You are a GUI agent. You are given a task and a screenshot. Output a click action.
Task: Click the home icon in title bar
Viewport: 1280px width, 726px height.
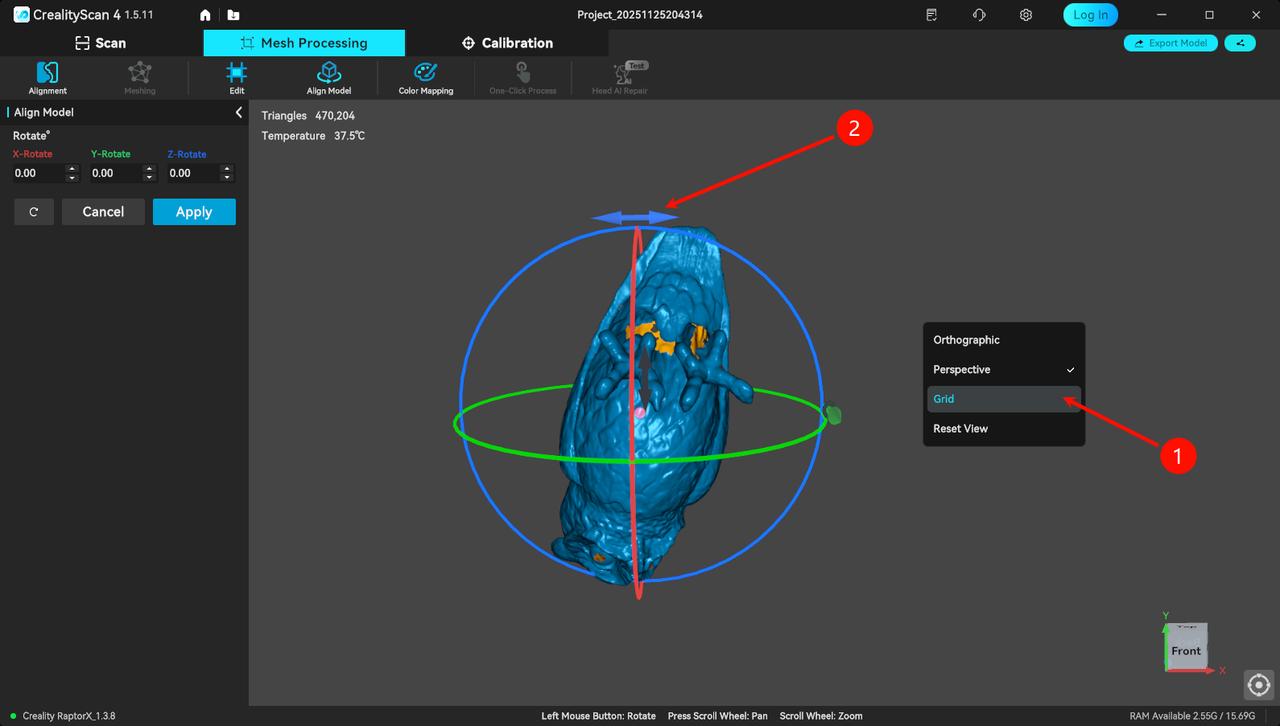[x=205, y=15]
